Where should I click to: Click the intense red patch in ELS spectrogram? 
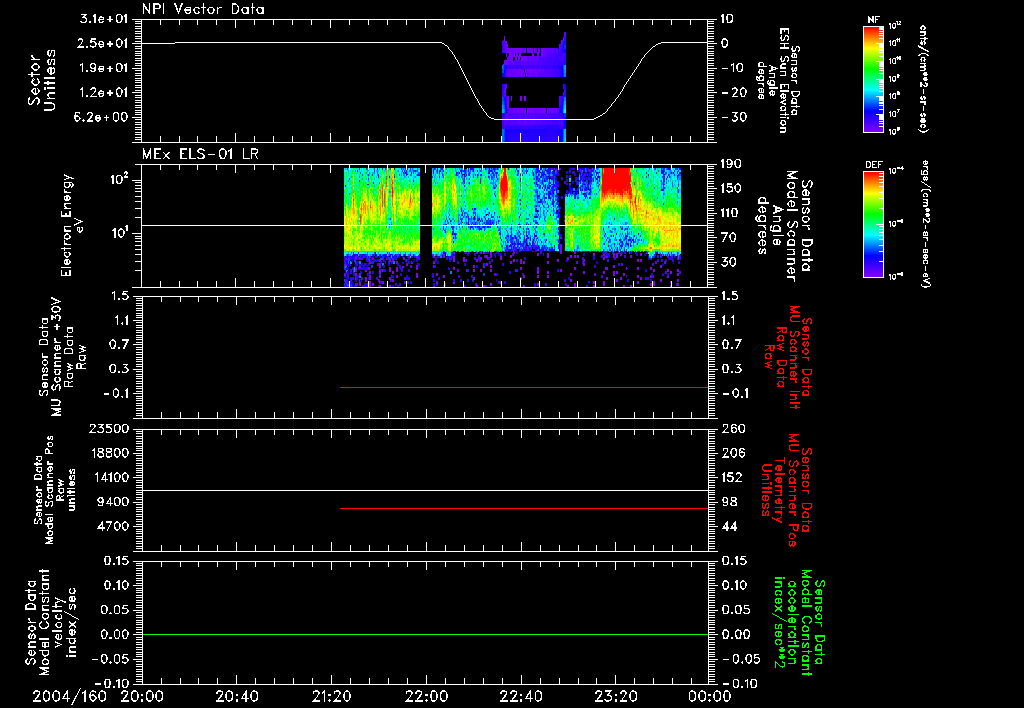pyautogui.click(x=616, y=180)
